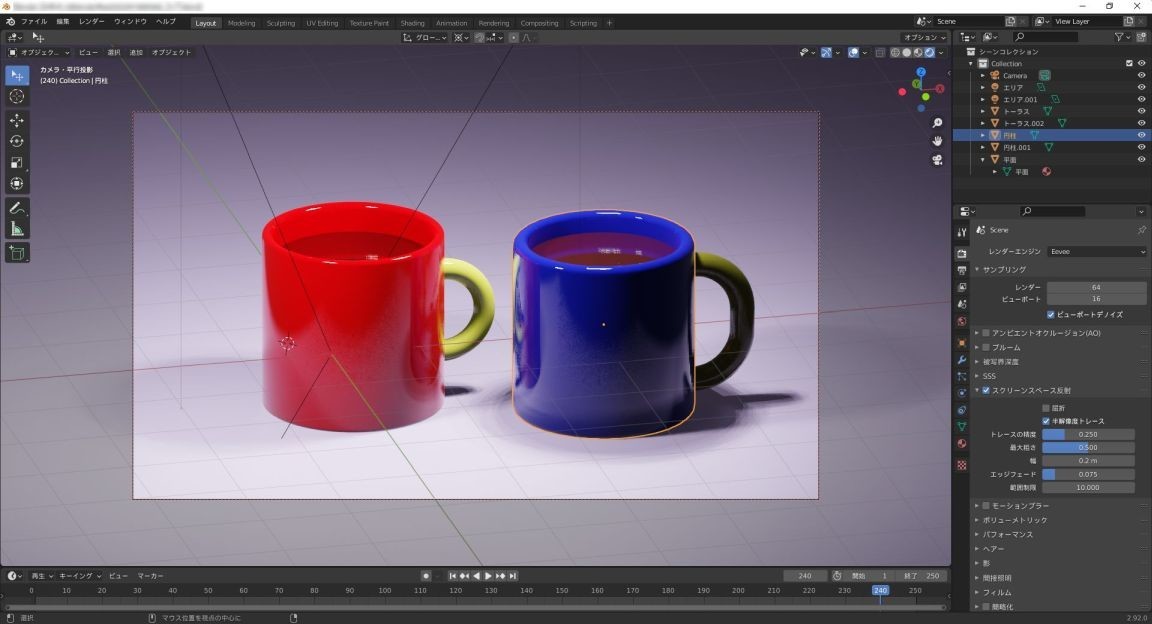Expand the 円柱.001 item in outliner
This screenshot has width=1152, height=624.
[983, 147]
